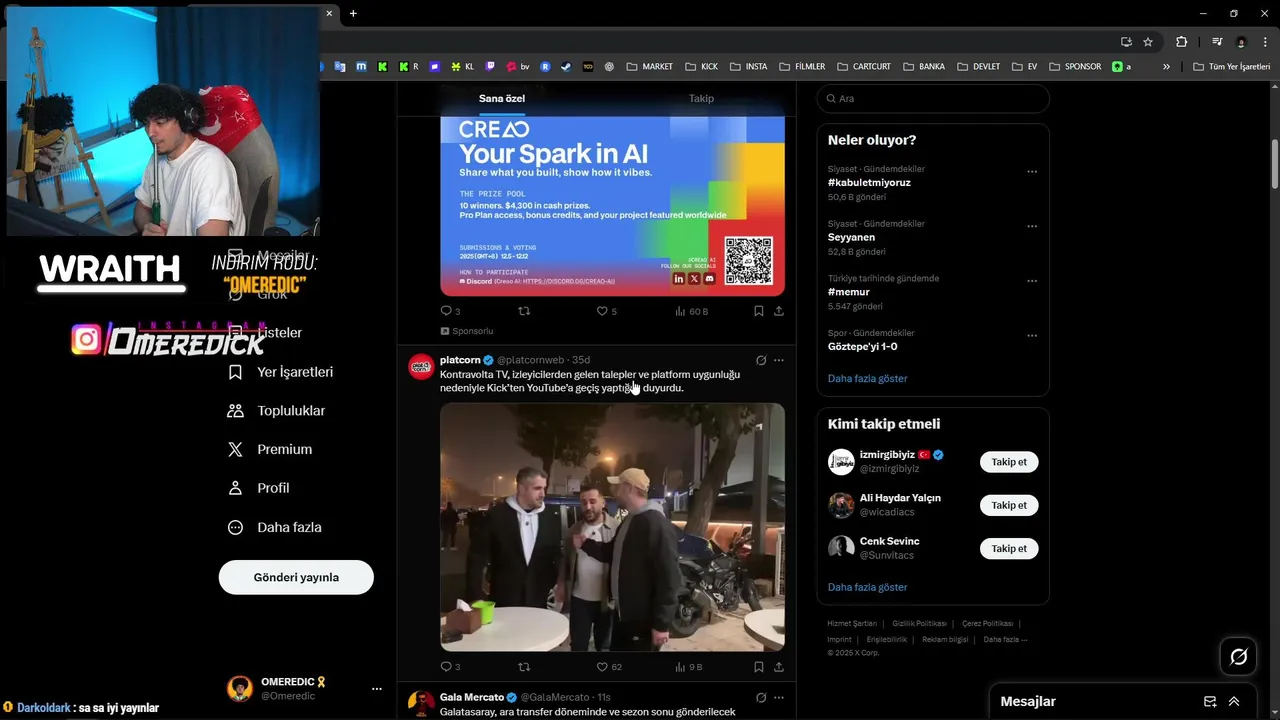Click the Gönderi yayınla button

coord(296,577)
